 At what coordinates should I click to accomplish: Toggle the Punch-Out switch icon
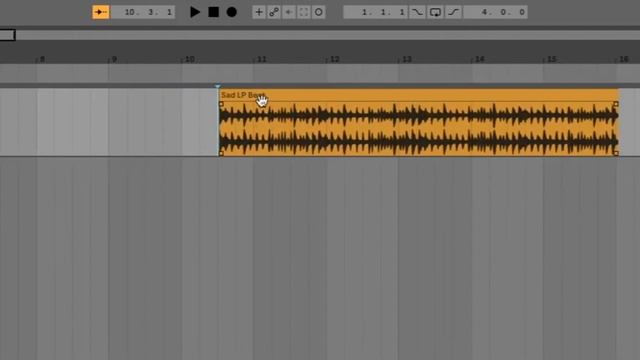coord(453,12)
